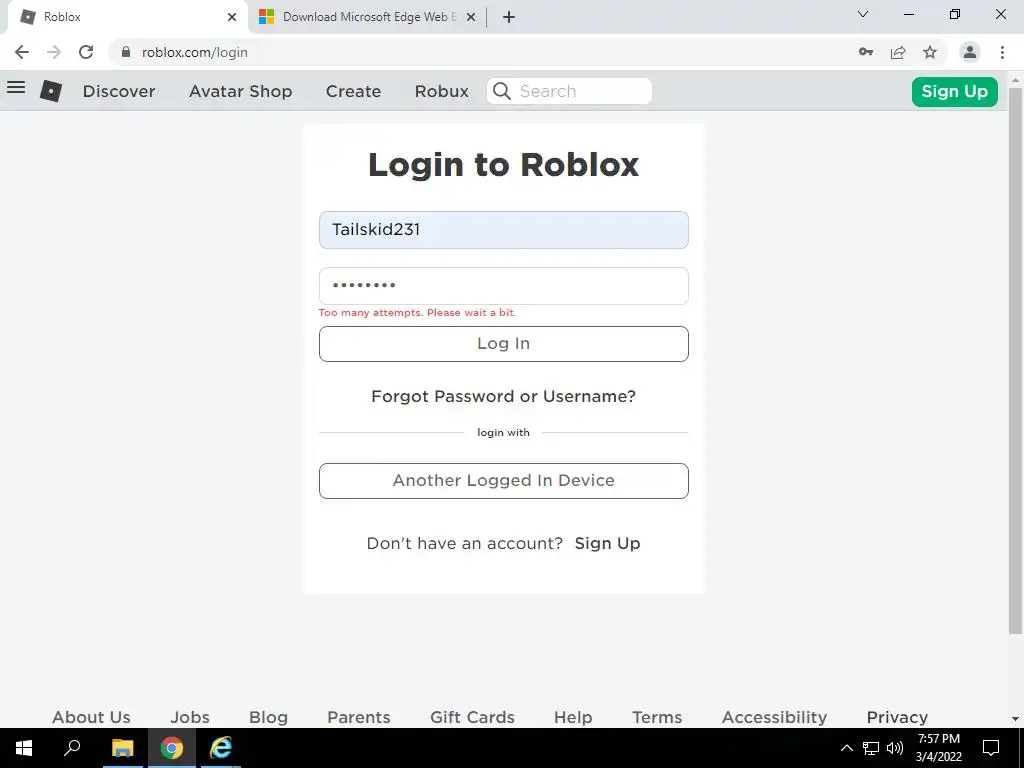Show hidden system tray icons

pyautogui.click(x=846, y=748)
